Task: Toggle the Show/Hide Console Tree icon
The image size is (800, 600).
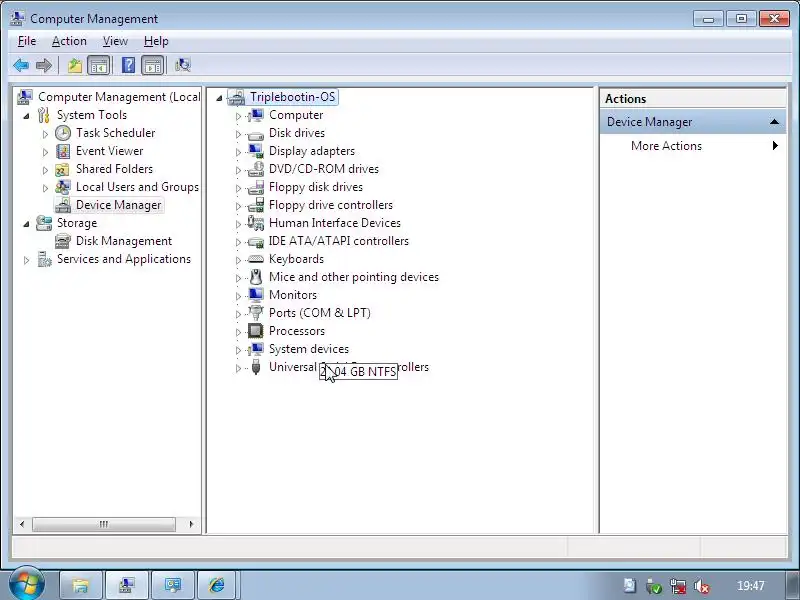Action: point(98,65)
